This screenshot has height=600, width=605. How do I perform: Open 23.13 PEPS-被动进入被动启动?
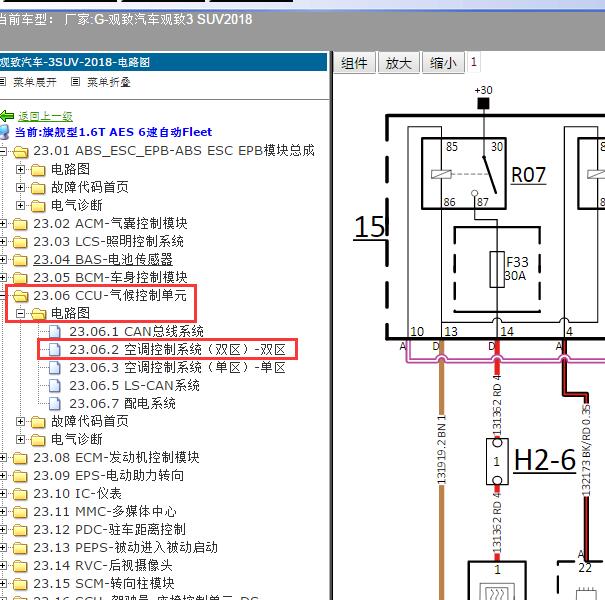pos(126,548)
